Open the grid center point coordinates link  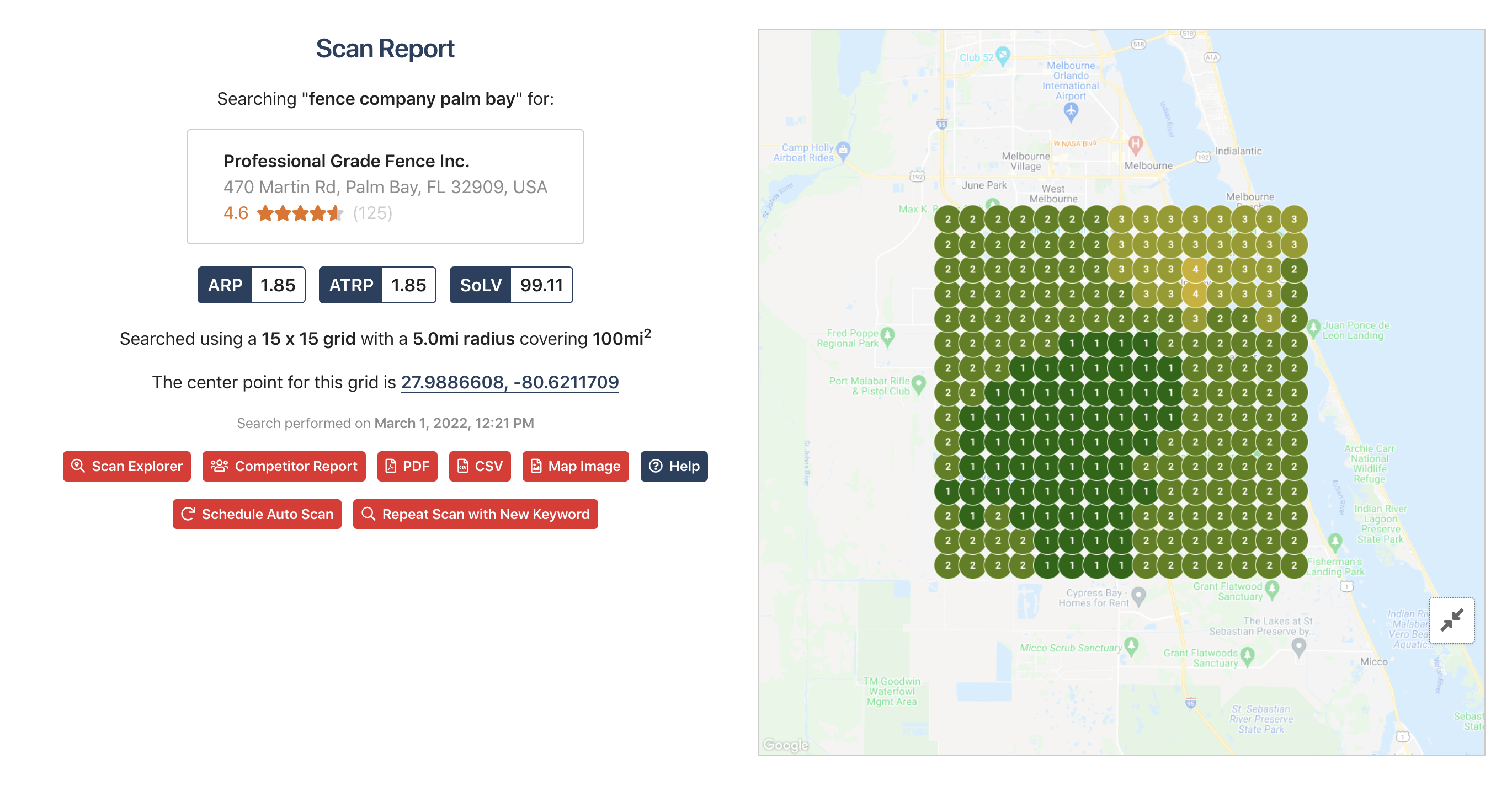coord(509,382)
